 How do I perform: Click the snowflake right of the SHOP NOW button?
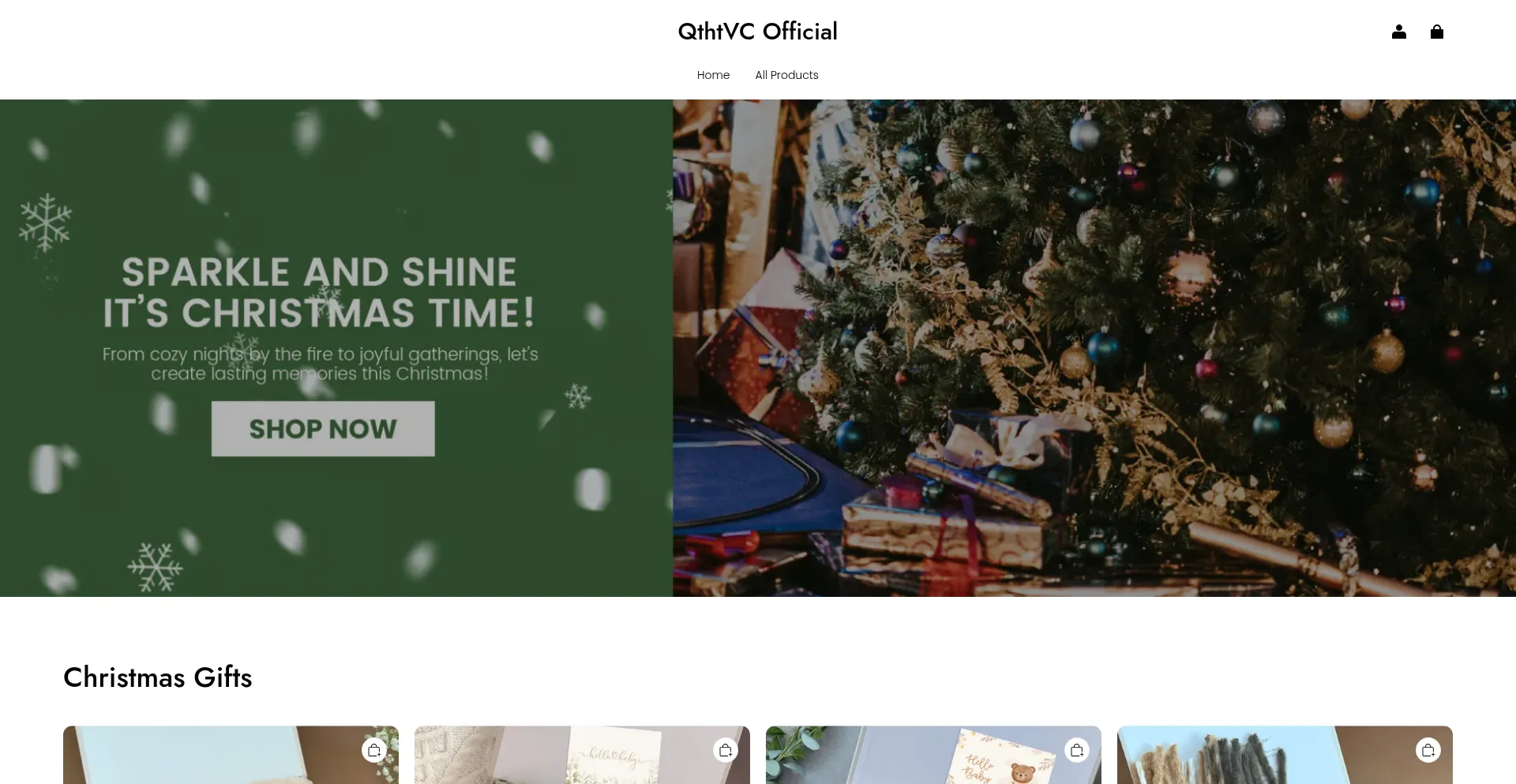click(x=578, y=396)
